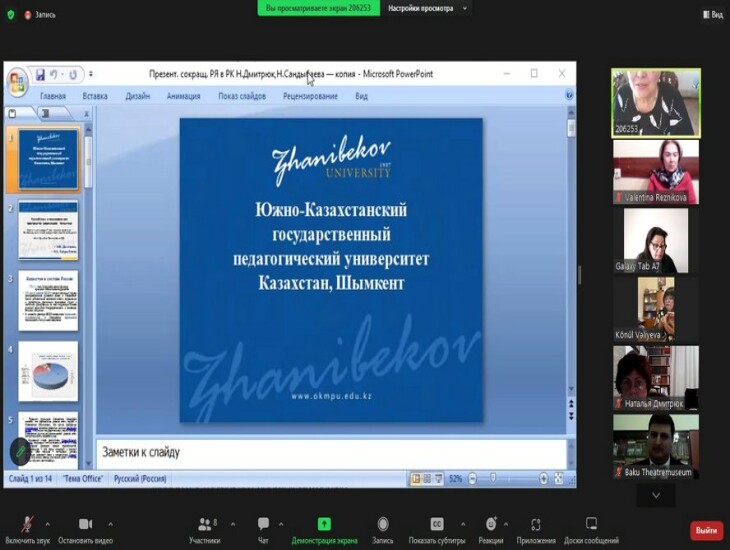Open Доски сообщений whiteboards
Screen dimensions: 730x550
coord(591,530)
